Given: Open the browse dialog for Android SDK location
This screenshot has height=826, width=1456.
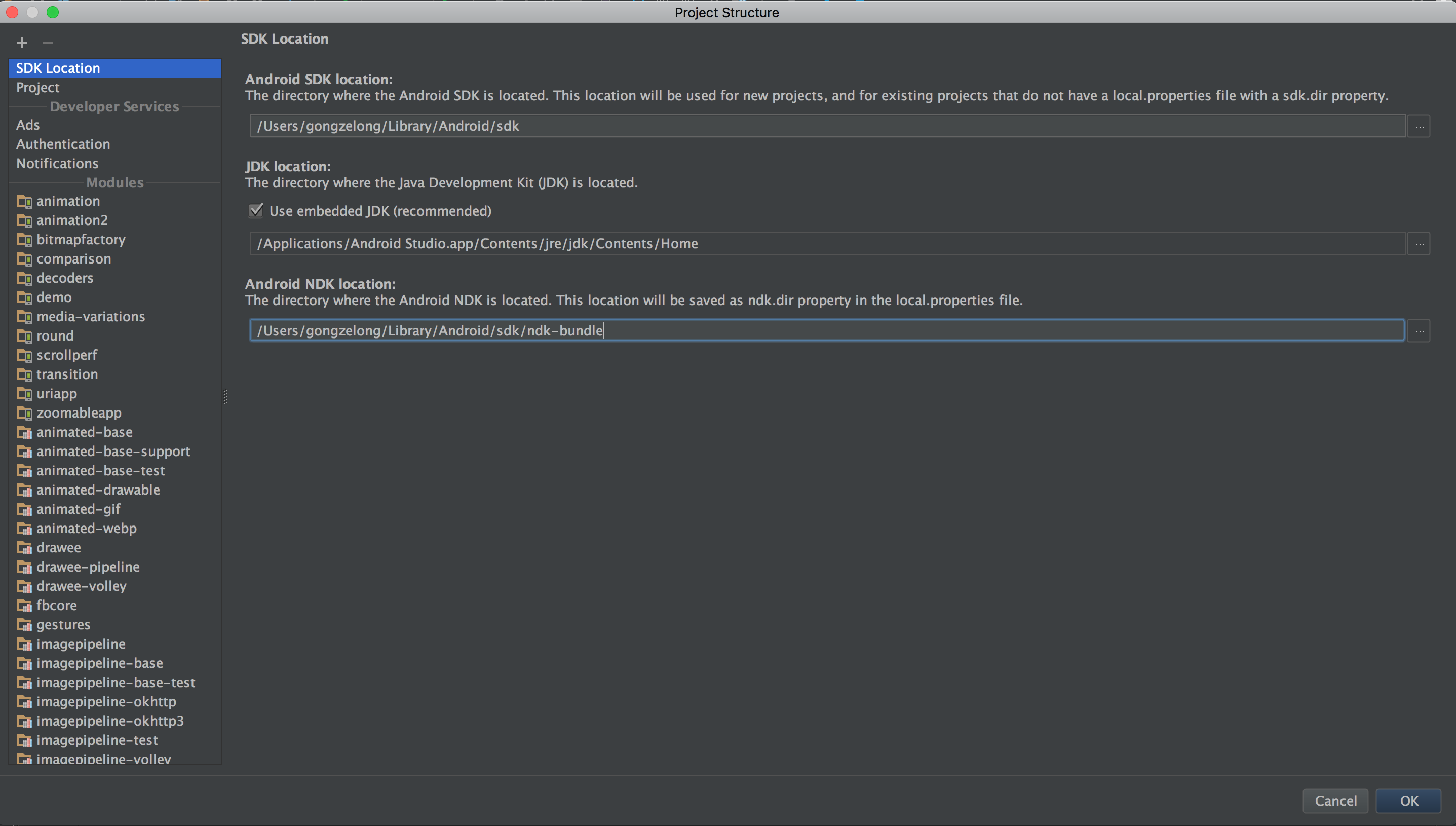Looking at the screenshot, I should point(1419,126).
